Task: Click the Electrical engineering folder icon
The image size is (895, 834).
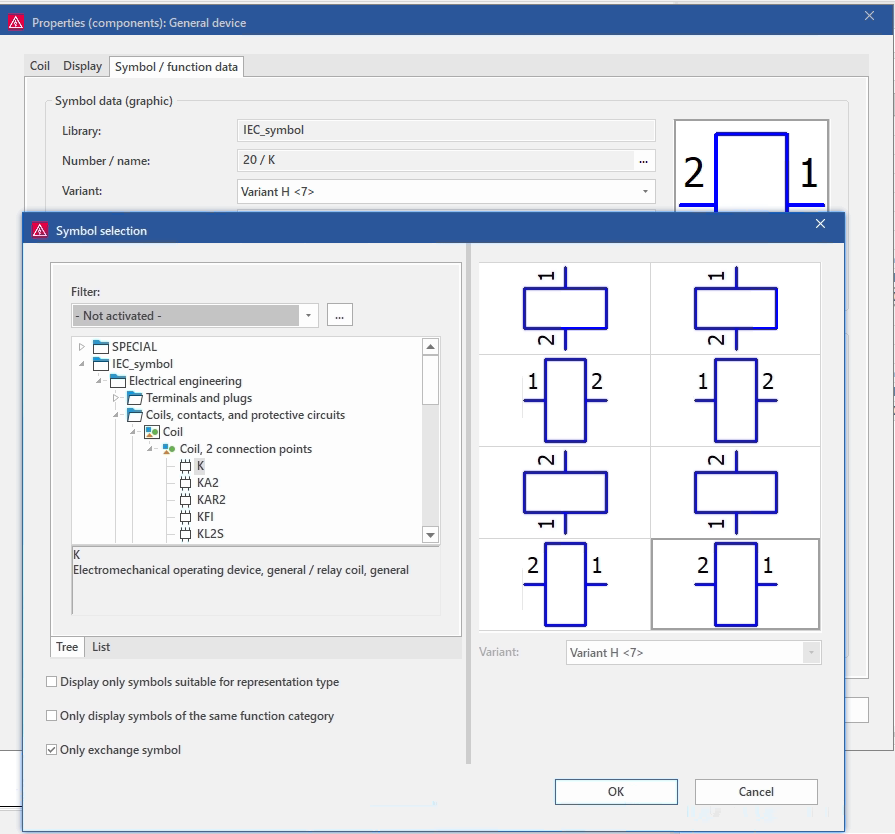Action: click(118, 381)
